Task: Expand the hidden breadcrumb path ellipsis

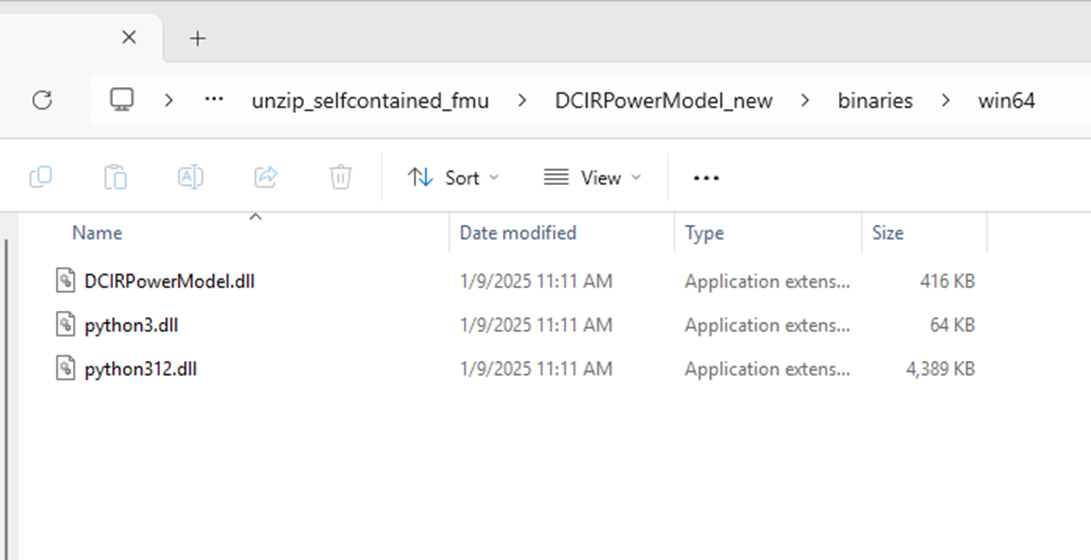Action: tap(214, 100)
